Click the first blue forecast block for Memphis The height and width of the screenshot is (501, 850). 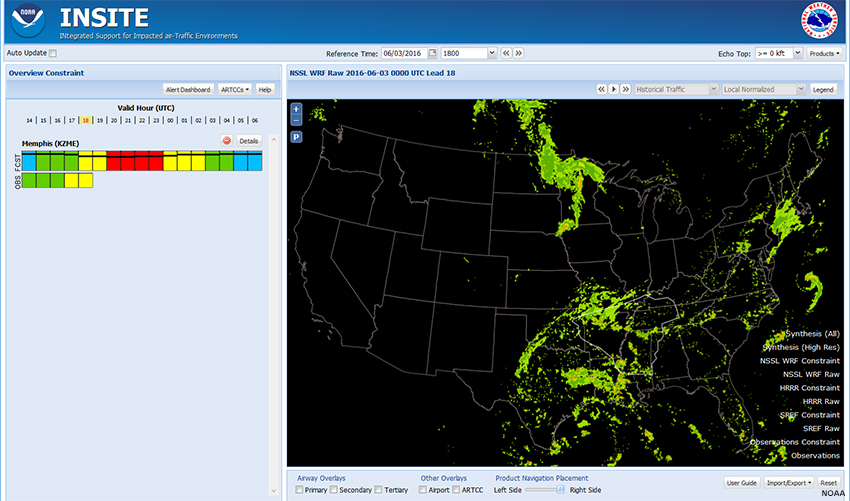pyautogui.click(x=29, y=161)
